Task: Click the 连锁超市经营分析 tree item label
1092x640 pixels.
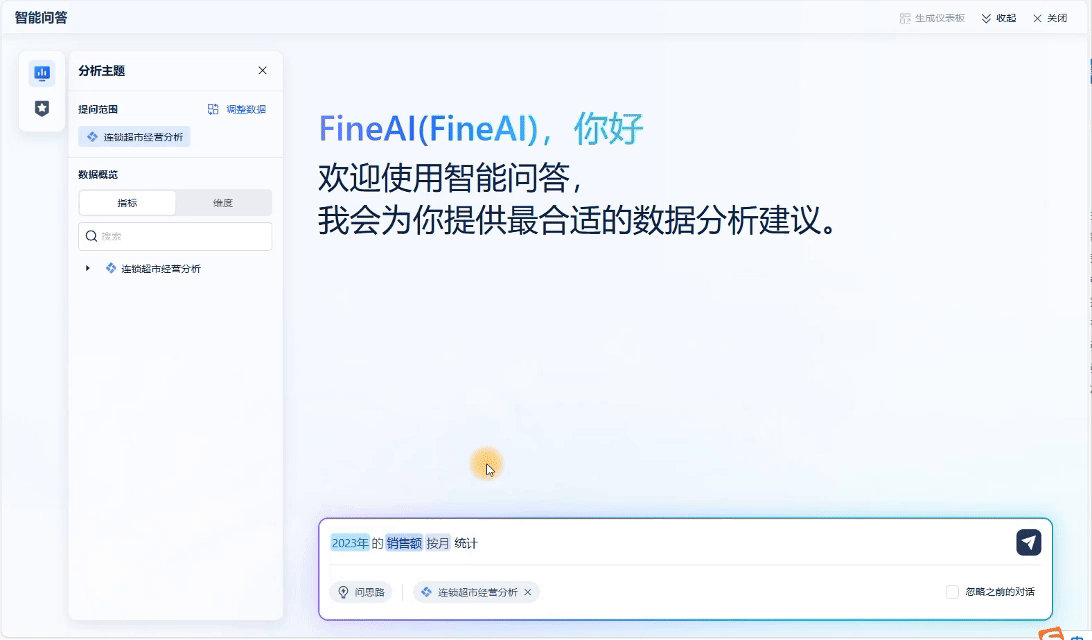Action: (x=161, y=269)
